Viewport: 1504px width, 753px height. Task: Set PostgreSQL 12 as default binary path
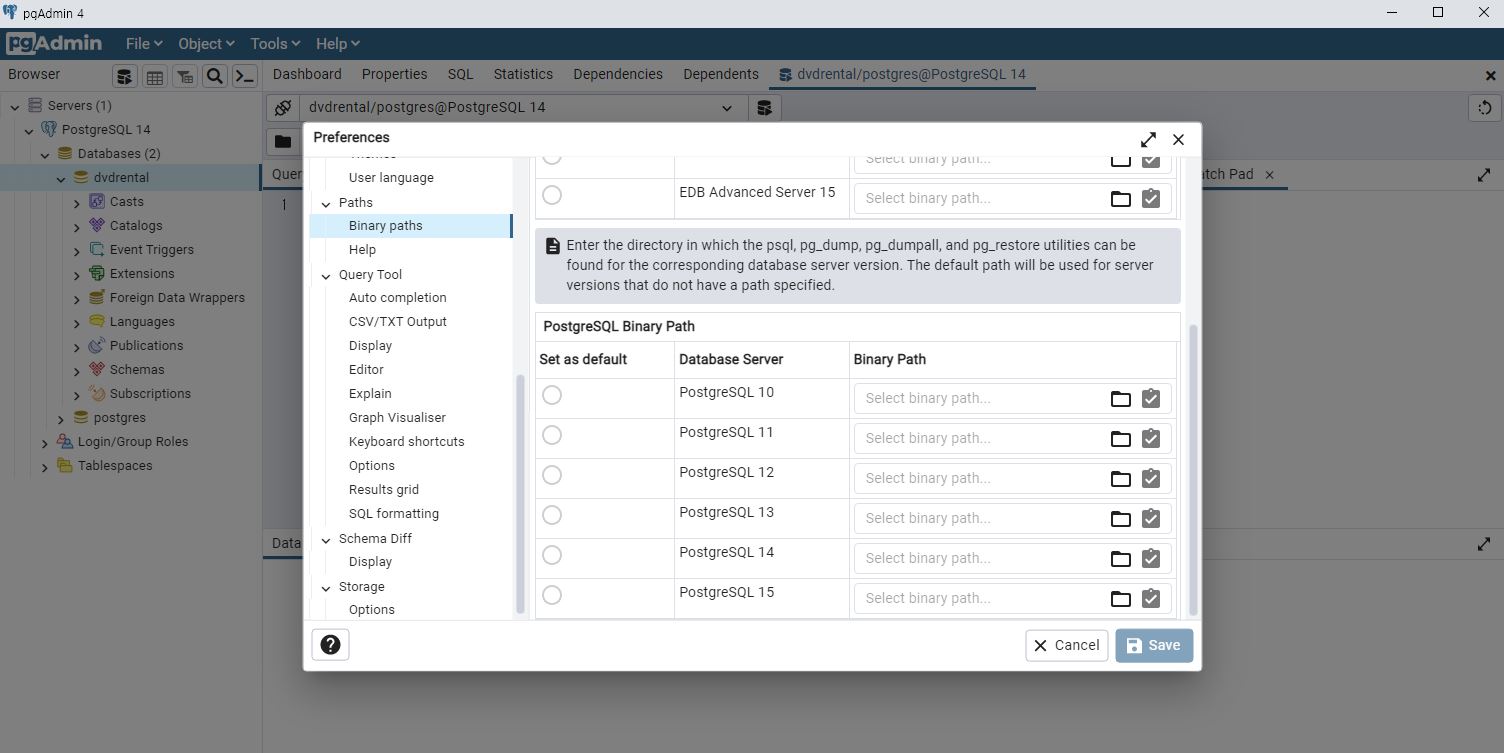[x=552, y=475]
